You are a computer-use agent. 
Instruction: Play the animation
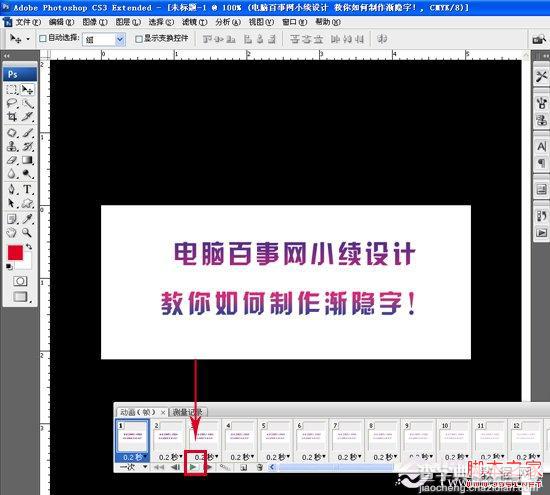pos(193,467)
